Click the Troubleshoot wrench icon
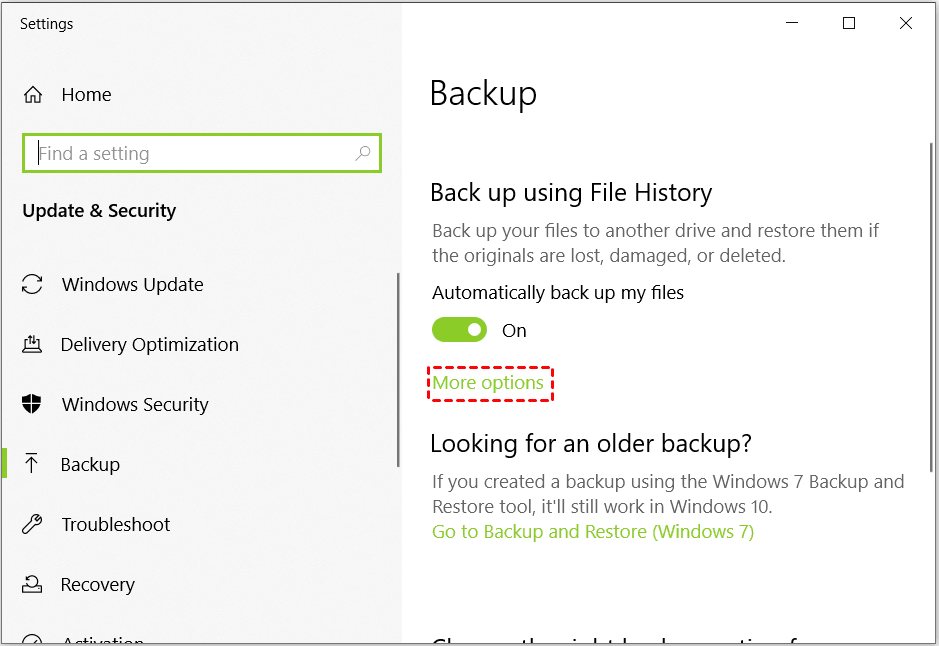The width and height of the screenshot is (939, 646). click(x=32, y=525)
